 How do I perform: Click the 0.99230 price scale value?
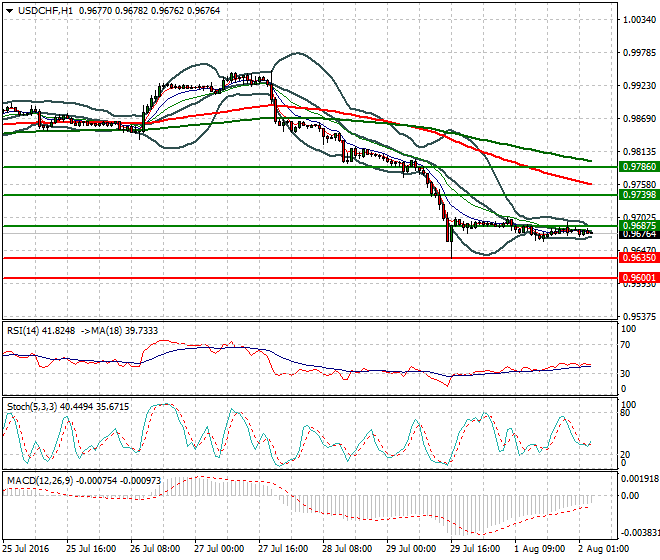click(639, 85)
